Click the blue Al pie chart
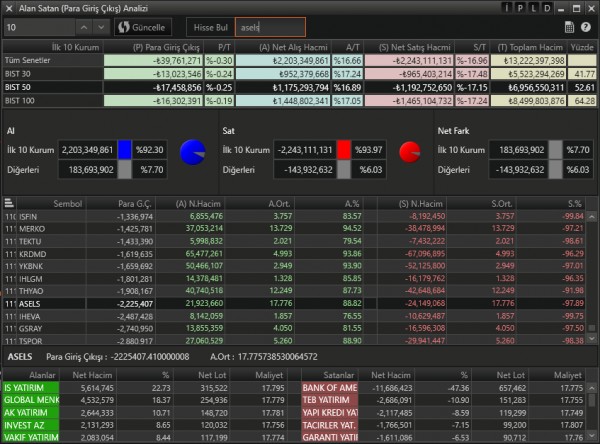Viewport: 600px width, 444px height. [x=192, y=152]
